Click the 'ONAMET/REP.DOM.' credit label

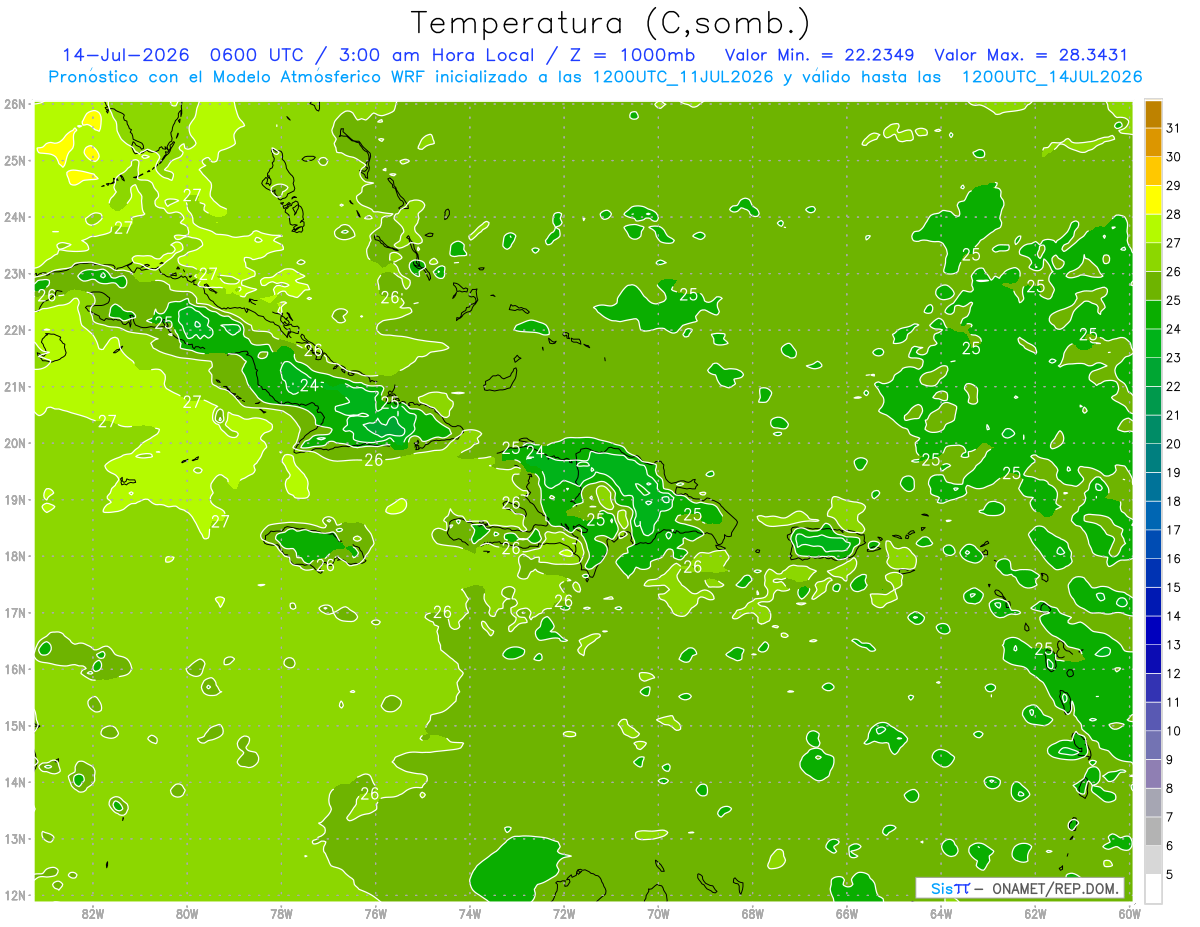1058,888
